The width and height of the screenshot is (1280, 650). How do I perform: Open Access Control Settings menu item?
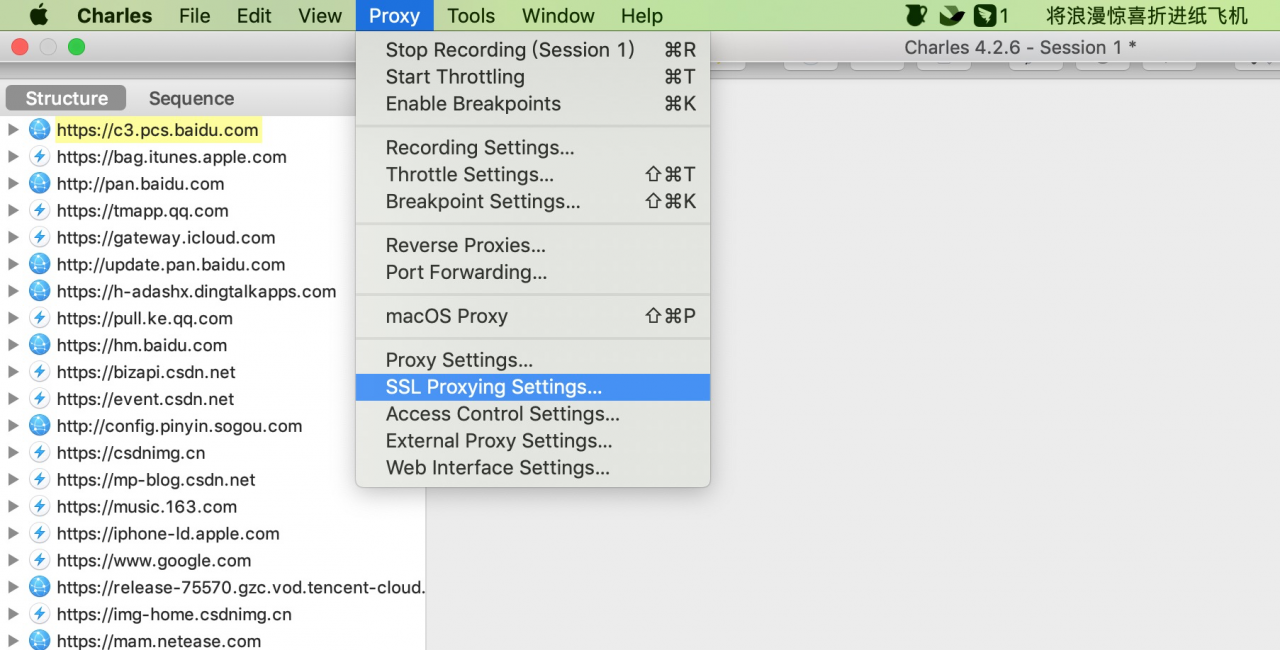tap(533, 414)
